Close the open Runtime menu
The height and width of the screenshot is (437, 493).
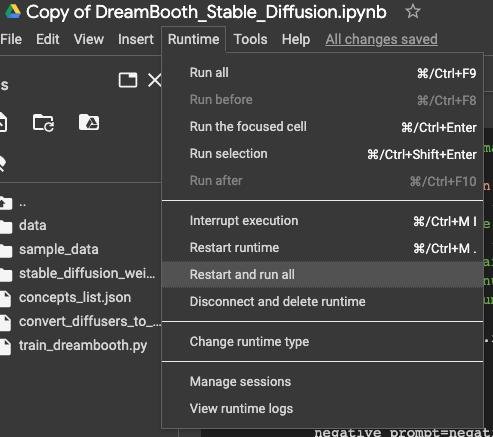coord(194,39)
